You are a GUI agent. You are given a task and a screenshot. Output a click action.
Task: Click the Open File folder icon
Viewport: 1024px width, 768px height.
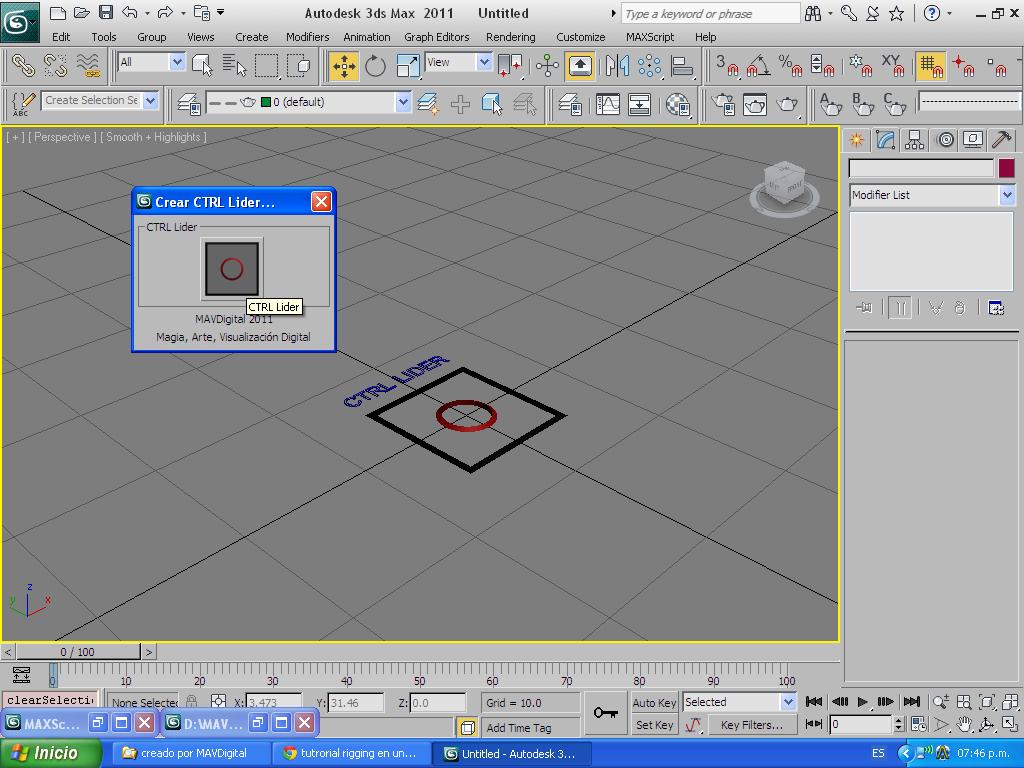pyautogui.click(x=81, y=12)
